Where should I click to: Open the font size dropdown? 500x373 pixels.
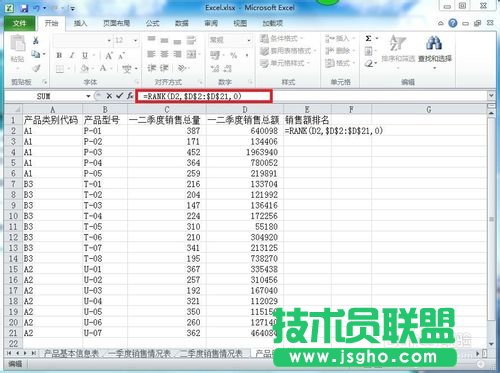click(x=135, y=41)
